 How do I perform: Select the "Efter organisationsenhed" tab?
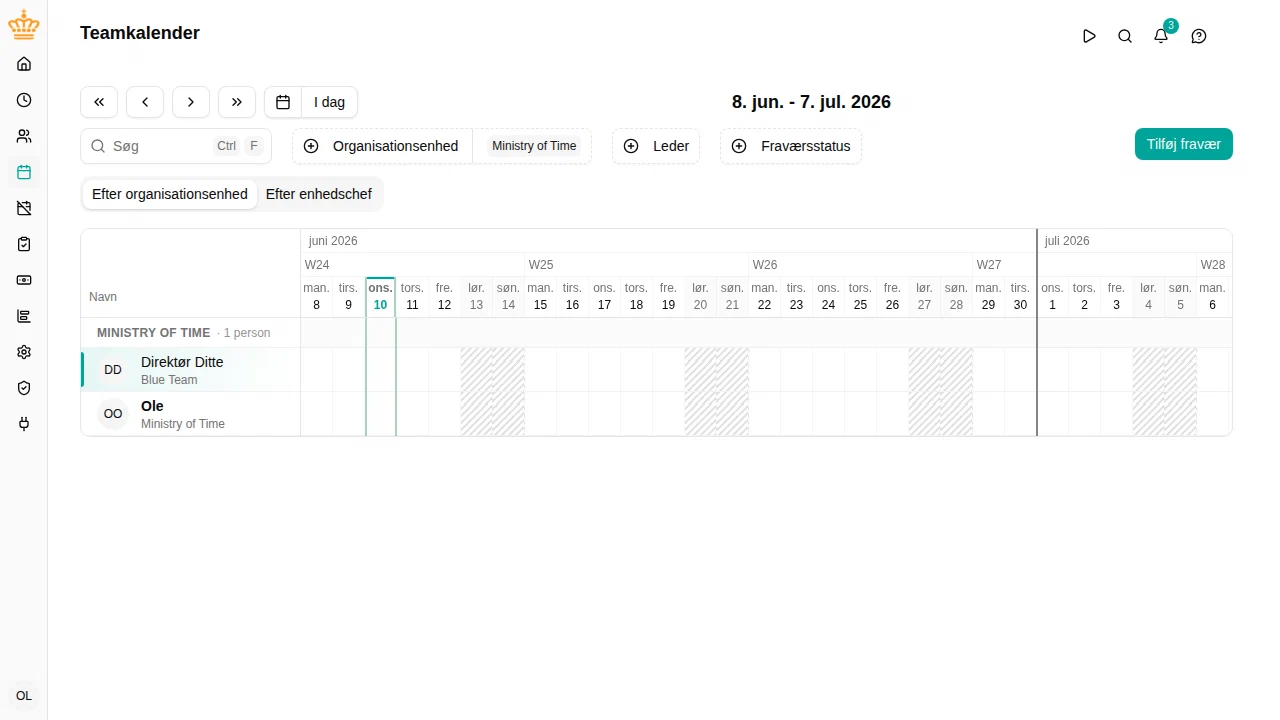[170, 194]
